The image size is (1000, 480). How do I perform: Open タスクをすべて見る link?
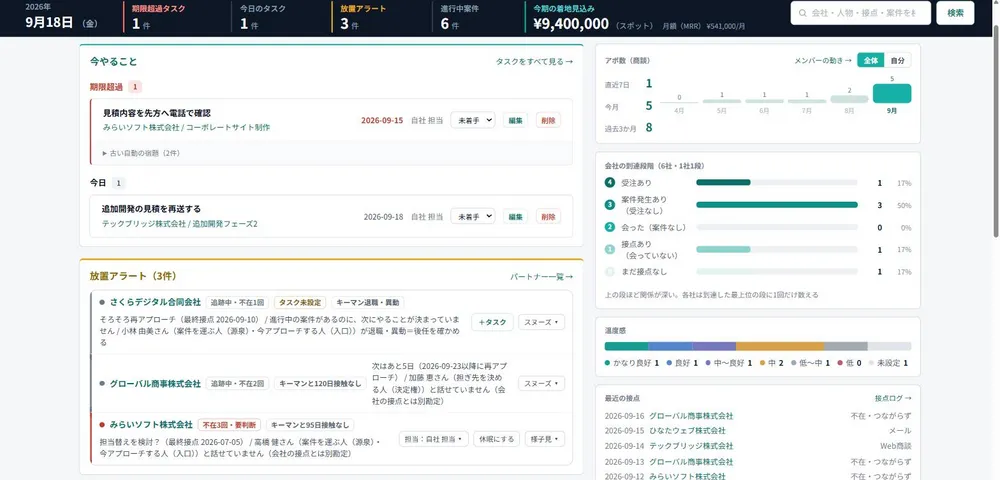pos(534,62)
